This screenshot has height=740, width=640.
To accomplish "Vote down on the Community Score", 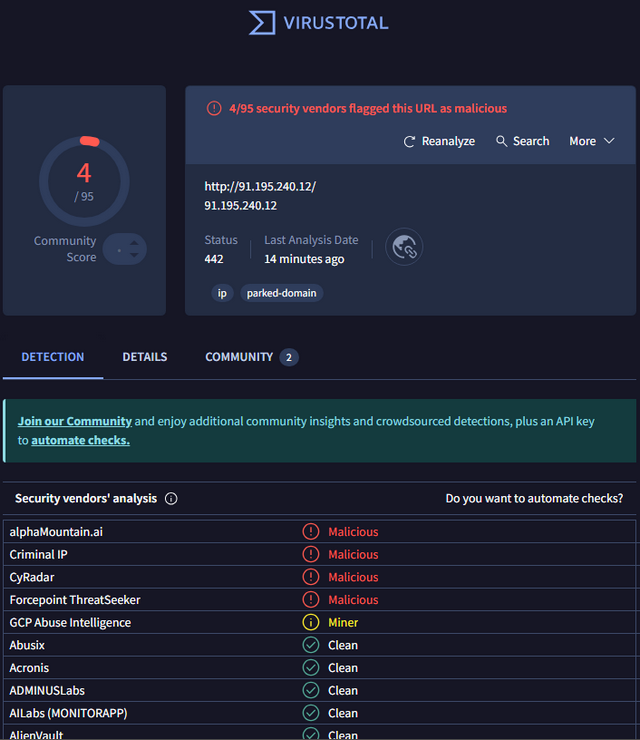I will tap(135, 255).
